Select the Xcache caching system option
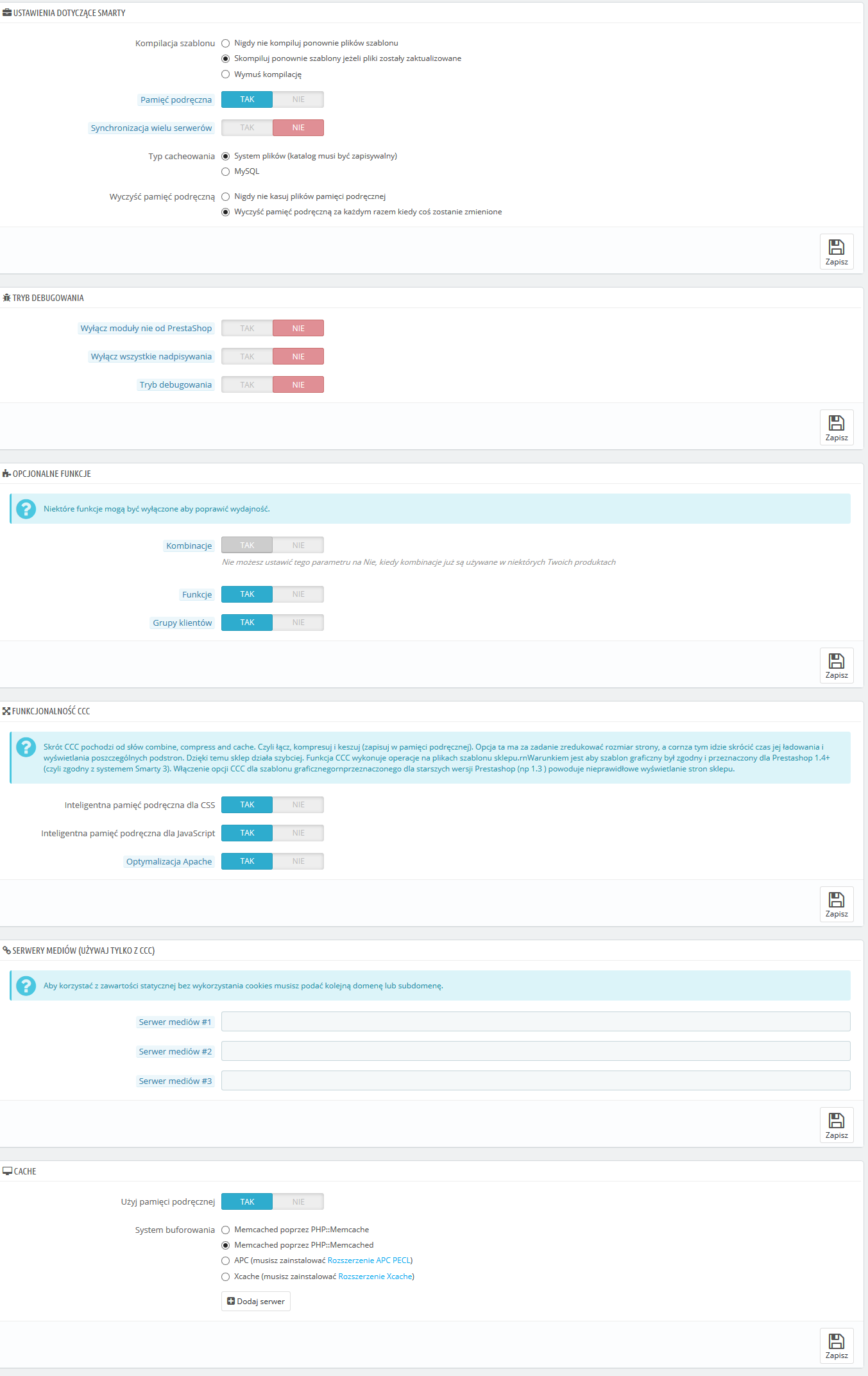The height and width of the screenshot is (1376, 868). tap(225, 1277)
